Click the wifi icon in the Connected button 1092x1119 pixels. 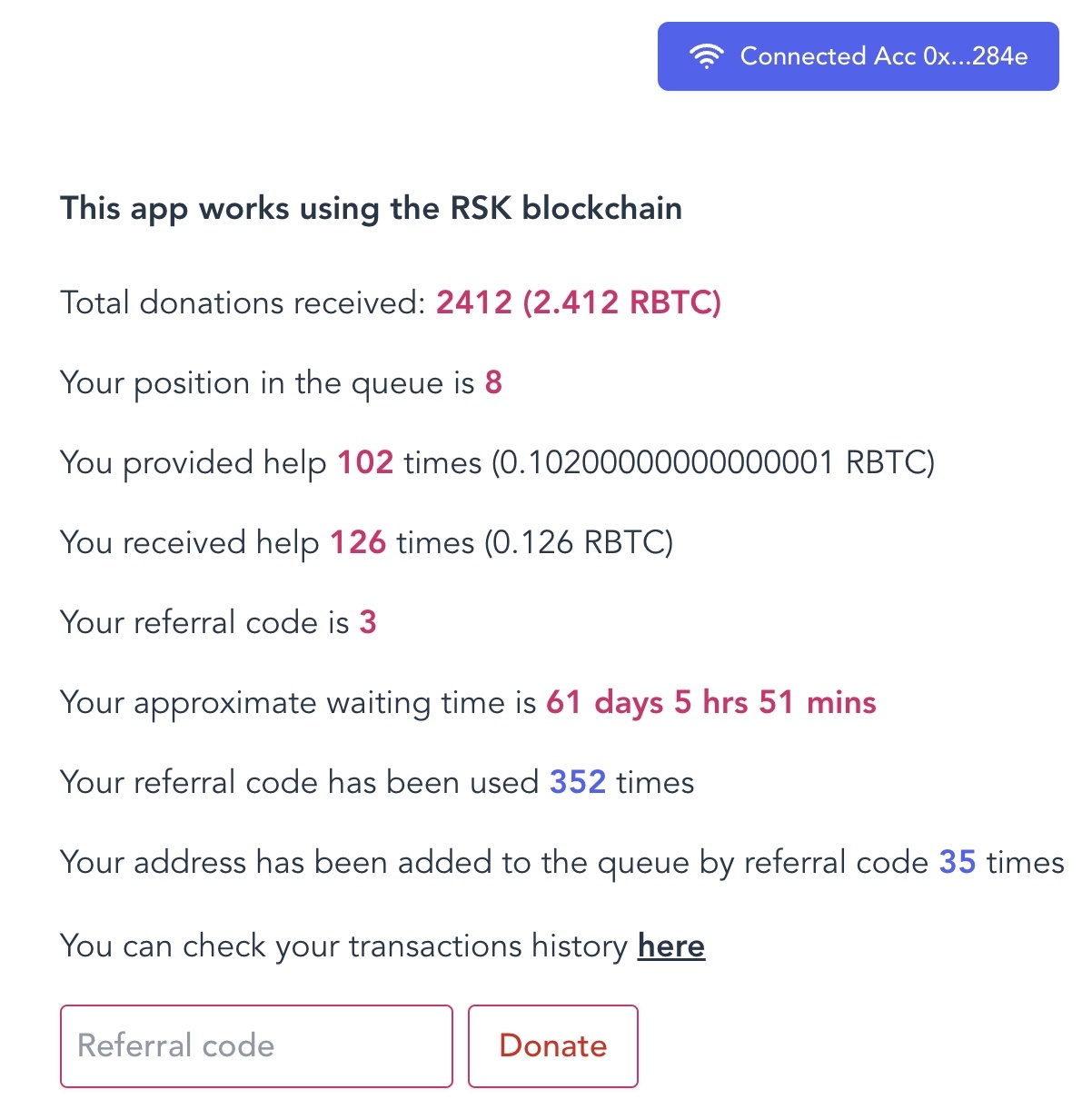706,56
